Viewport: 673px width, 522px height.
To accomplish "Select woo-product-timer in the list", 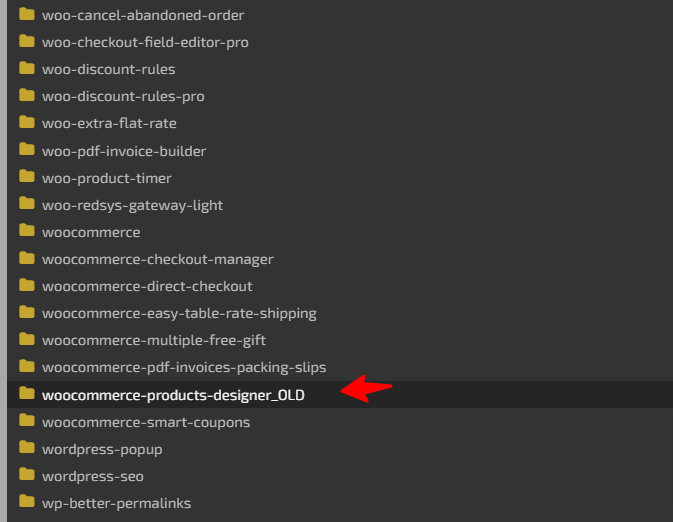I will pyautogui.click(x=107, y=178).
